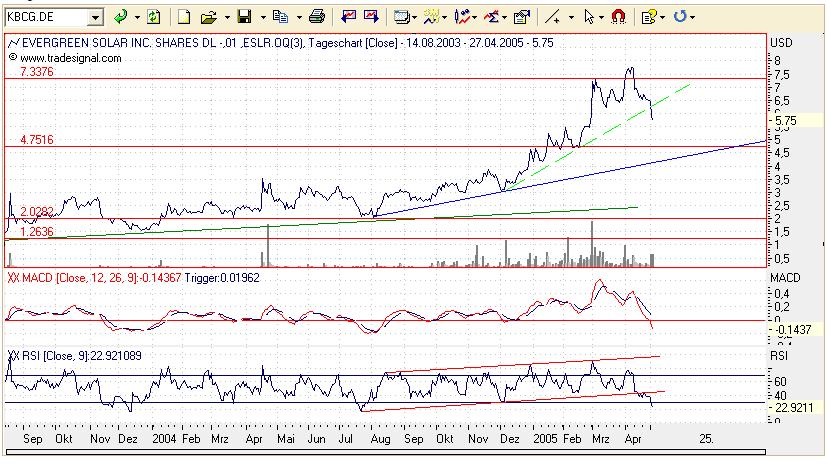Click the open folder icon
Viewport: 827px width, 464px height.
209,18
